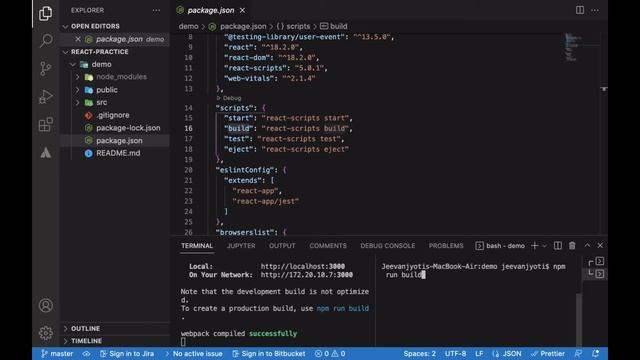
Task: Click the Debug code lens above scripts
Action: [x=229, y=98]
